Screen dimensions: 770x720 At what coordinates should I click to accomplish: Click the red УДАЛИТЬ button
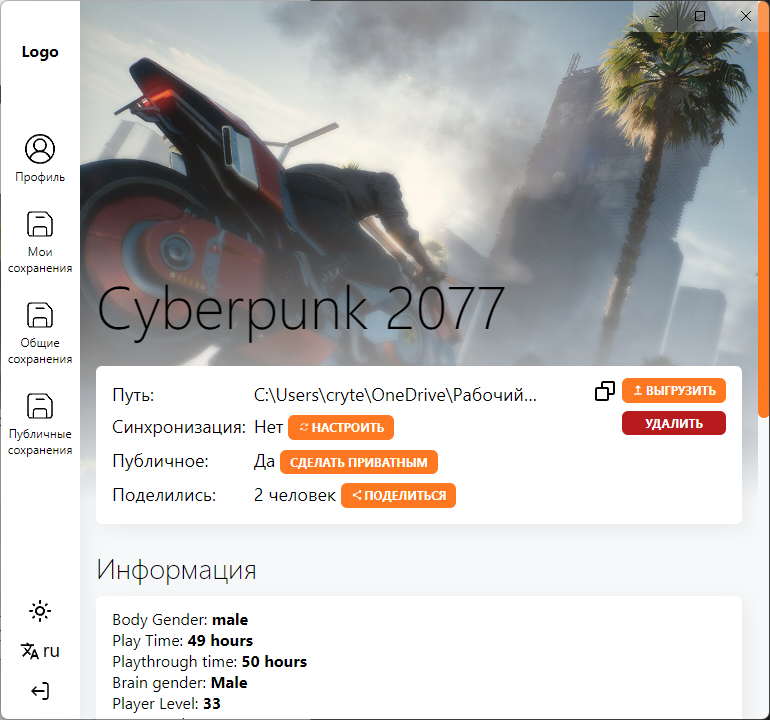point(674,423)
